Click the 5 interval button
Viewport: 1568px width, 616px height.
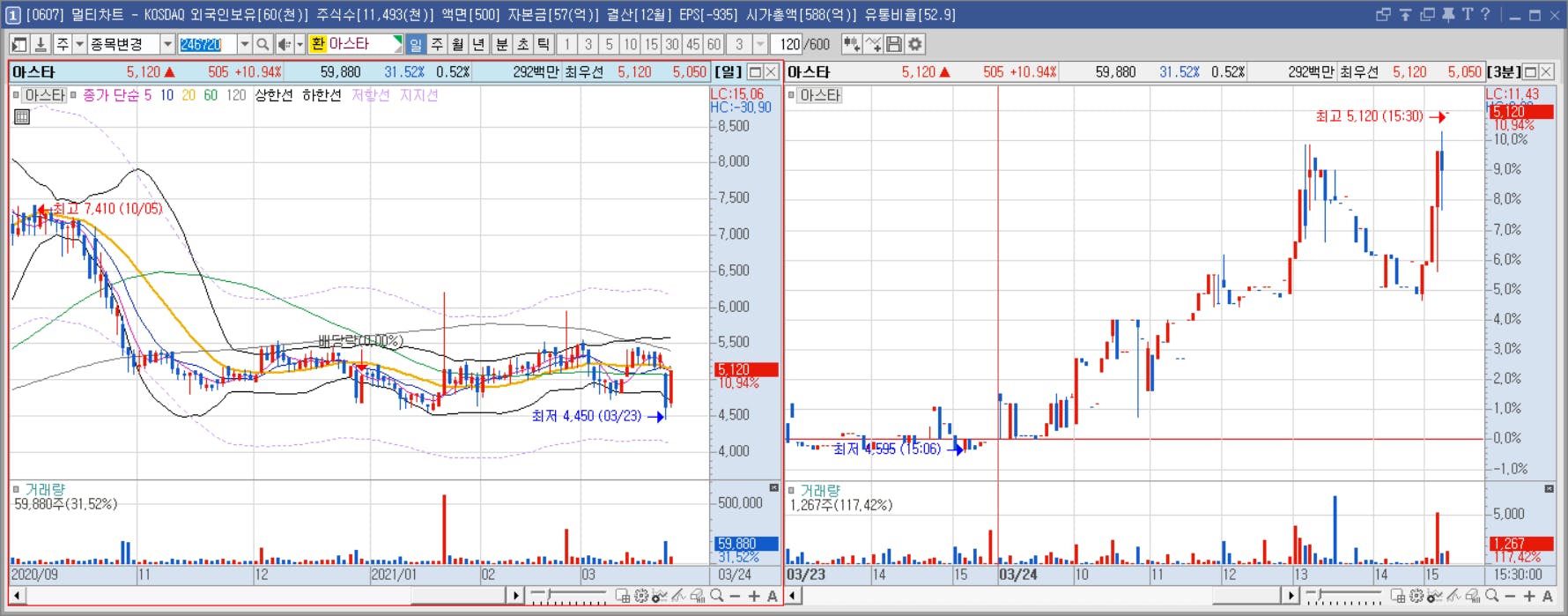tap(609, 44)
